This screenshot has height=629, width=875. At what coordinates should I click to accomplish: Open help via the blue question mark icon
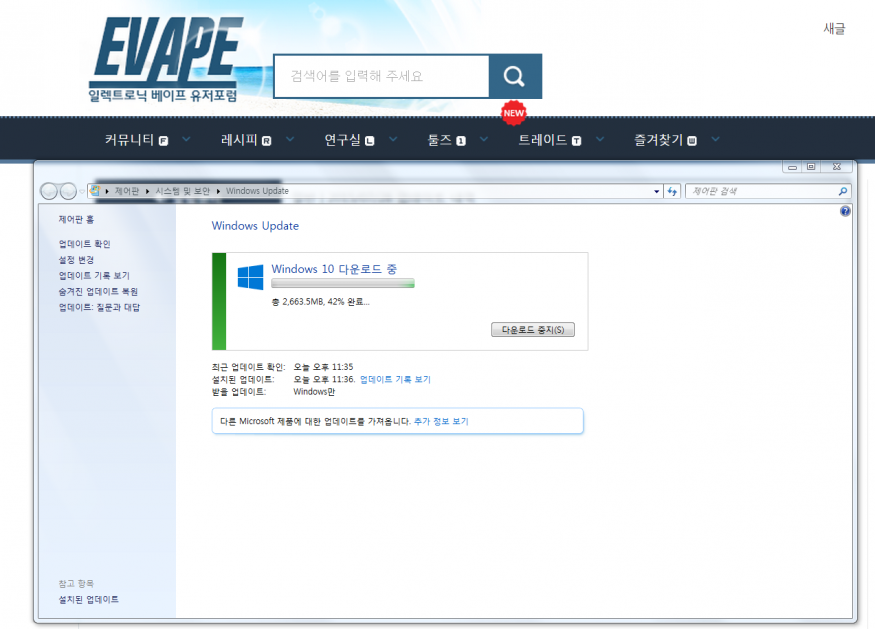845,211
